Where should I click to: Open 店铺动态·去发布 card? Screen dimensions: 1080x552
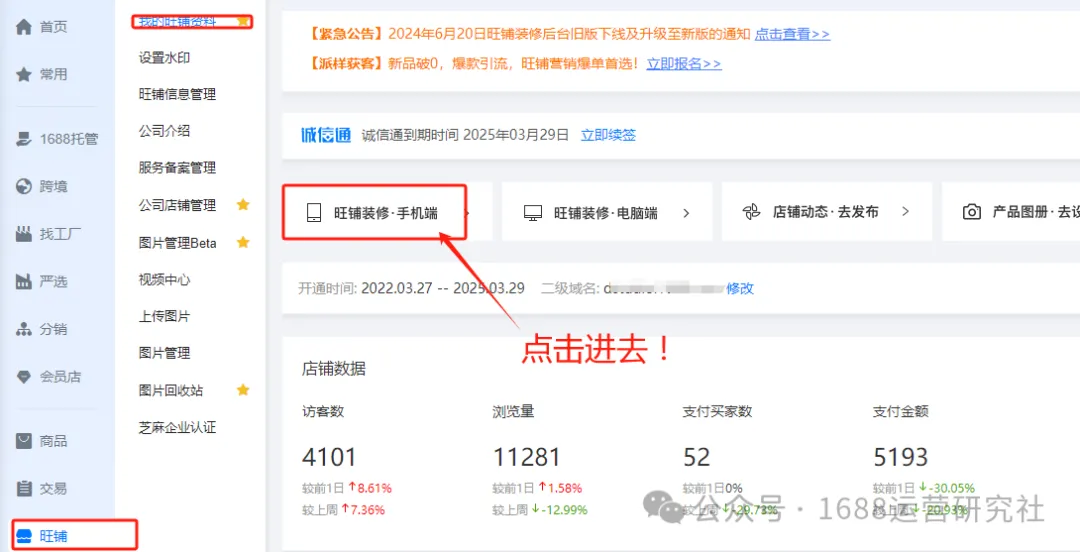point(827,212)
